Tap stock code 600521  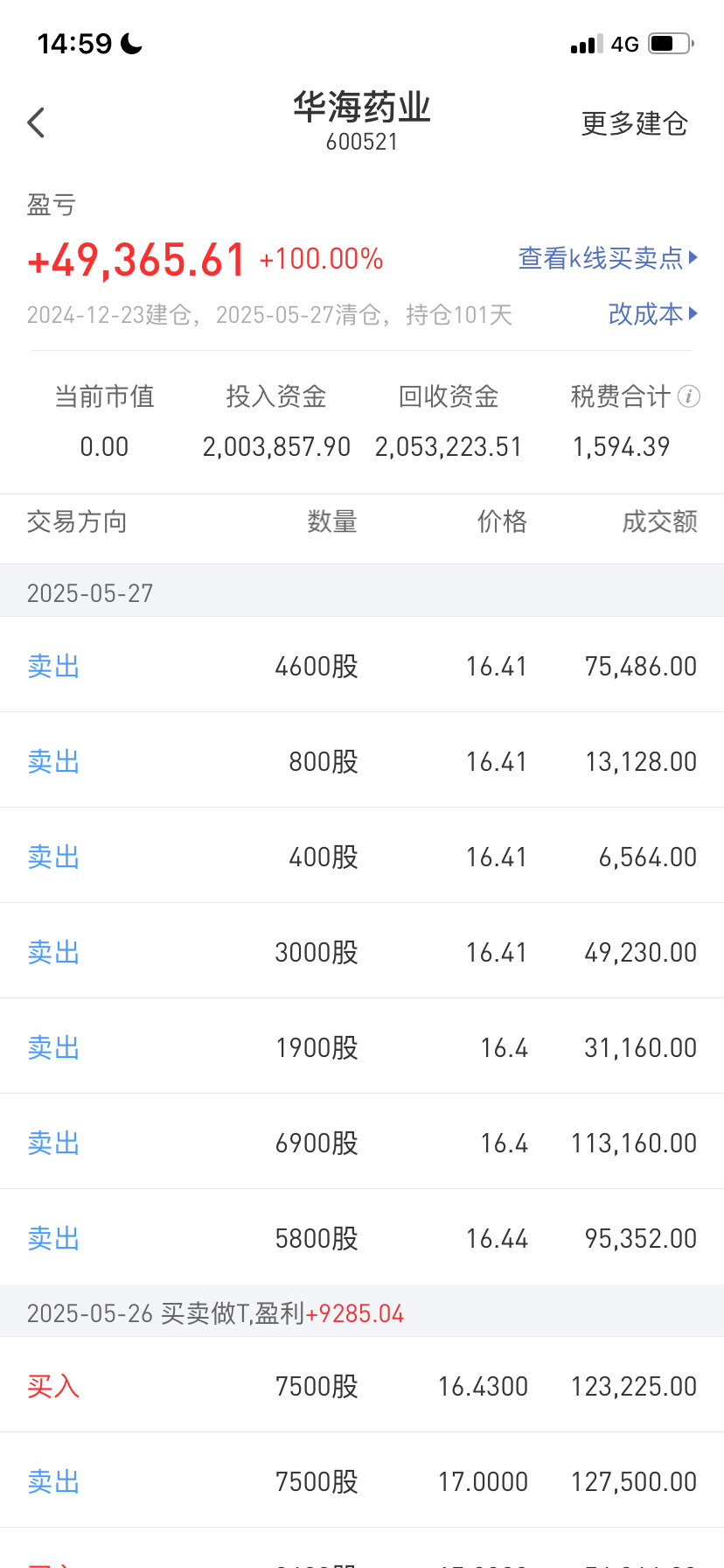362,142
